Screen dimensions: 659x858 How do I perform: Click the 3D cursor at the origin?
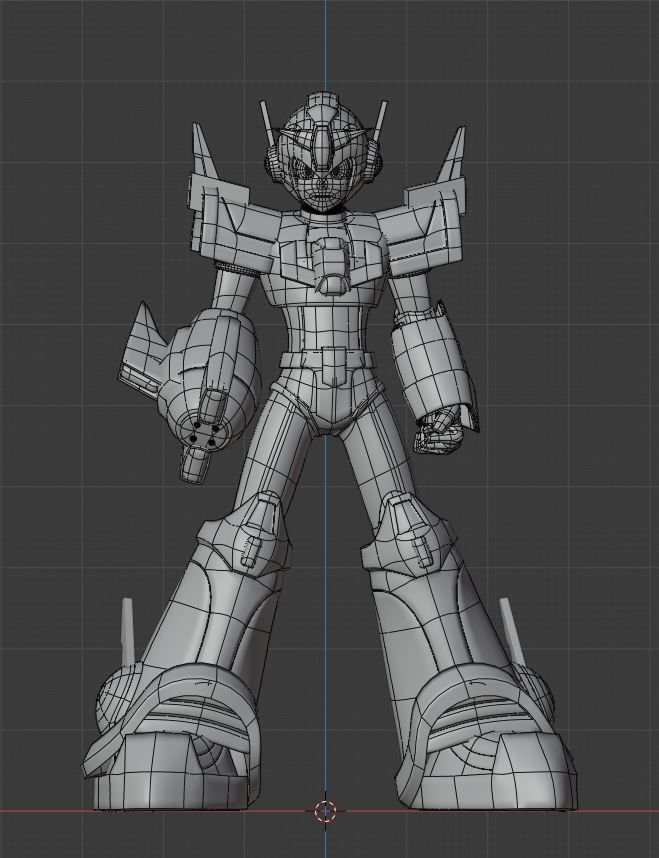[x=325, y=811]
